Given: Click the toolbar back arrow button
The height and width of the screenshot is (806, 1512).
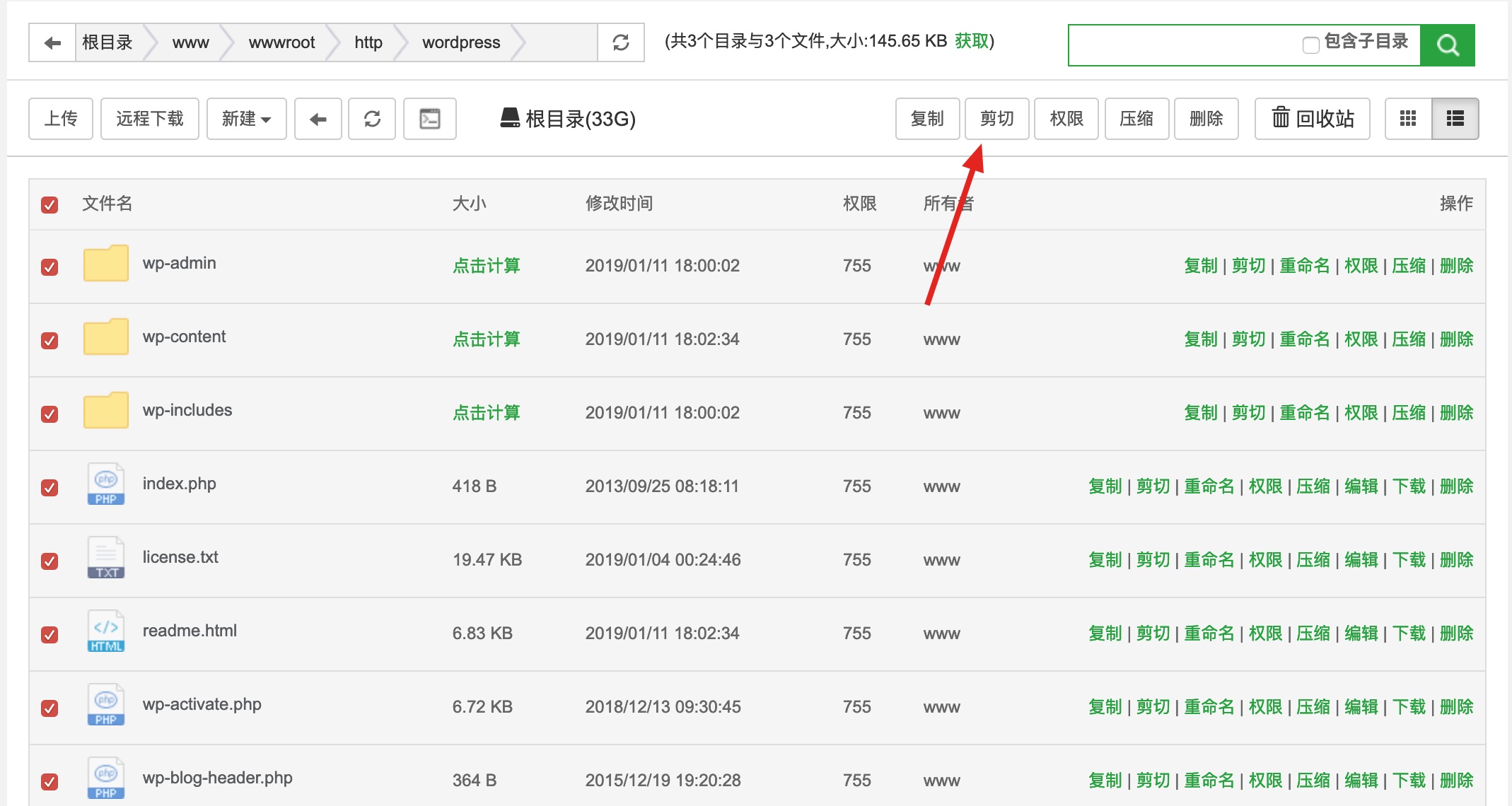Looking at the screenshot, I should (x=318, y=119).
